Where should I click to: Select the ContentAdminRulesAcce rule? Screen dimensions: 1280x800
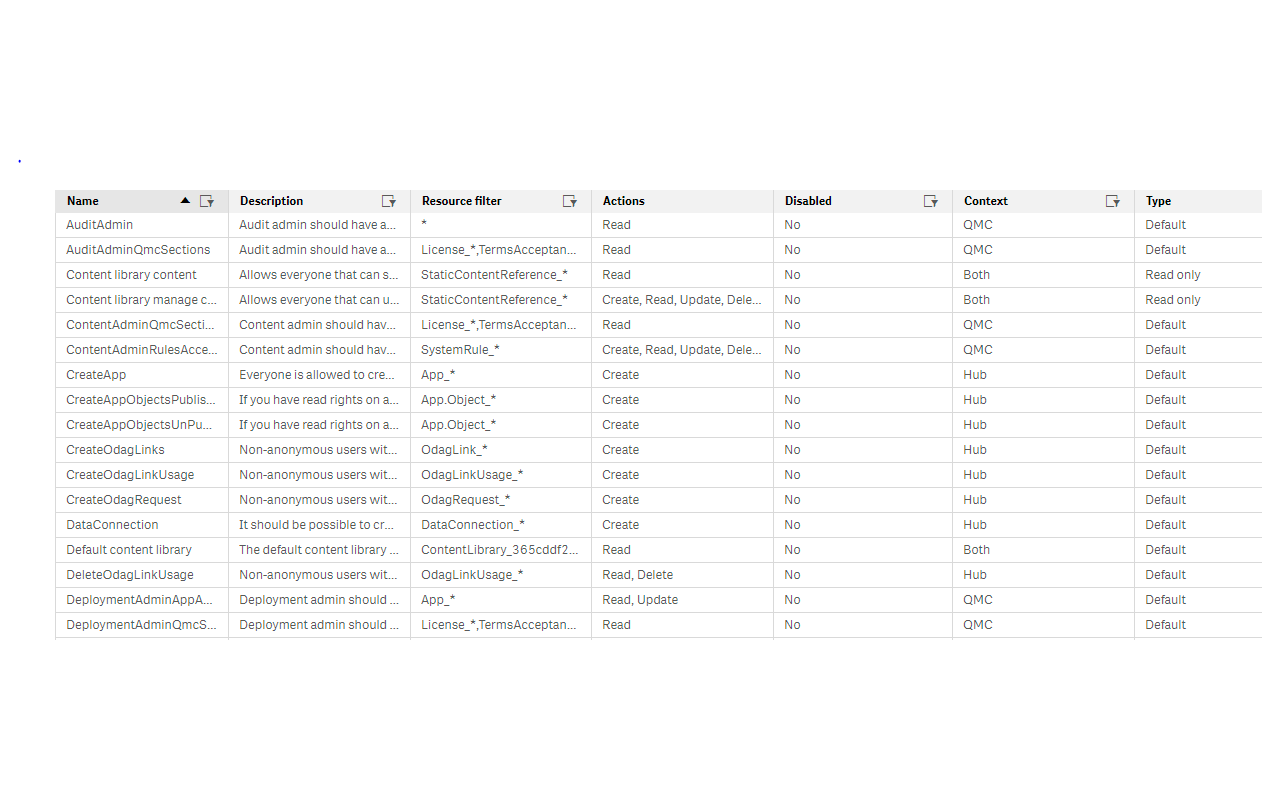141,349
